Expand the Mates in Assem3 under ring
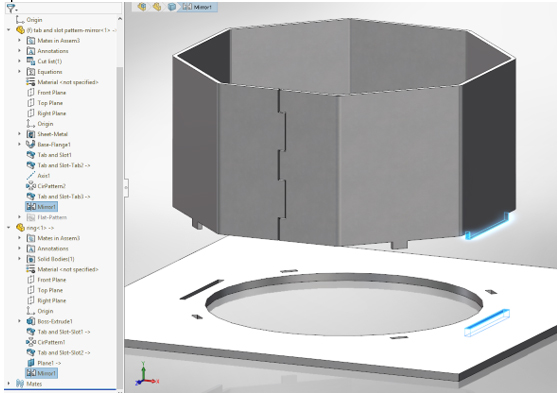Viewport: 558px width, 395px height. coord(20,238)
